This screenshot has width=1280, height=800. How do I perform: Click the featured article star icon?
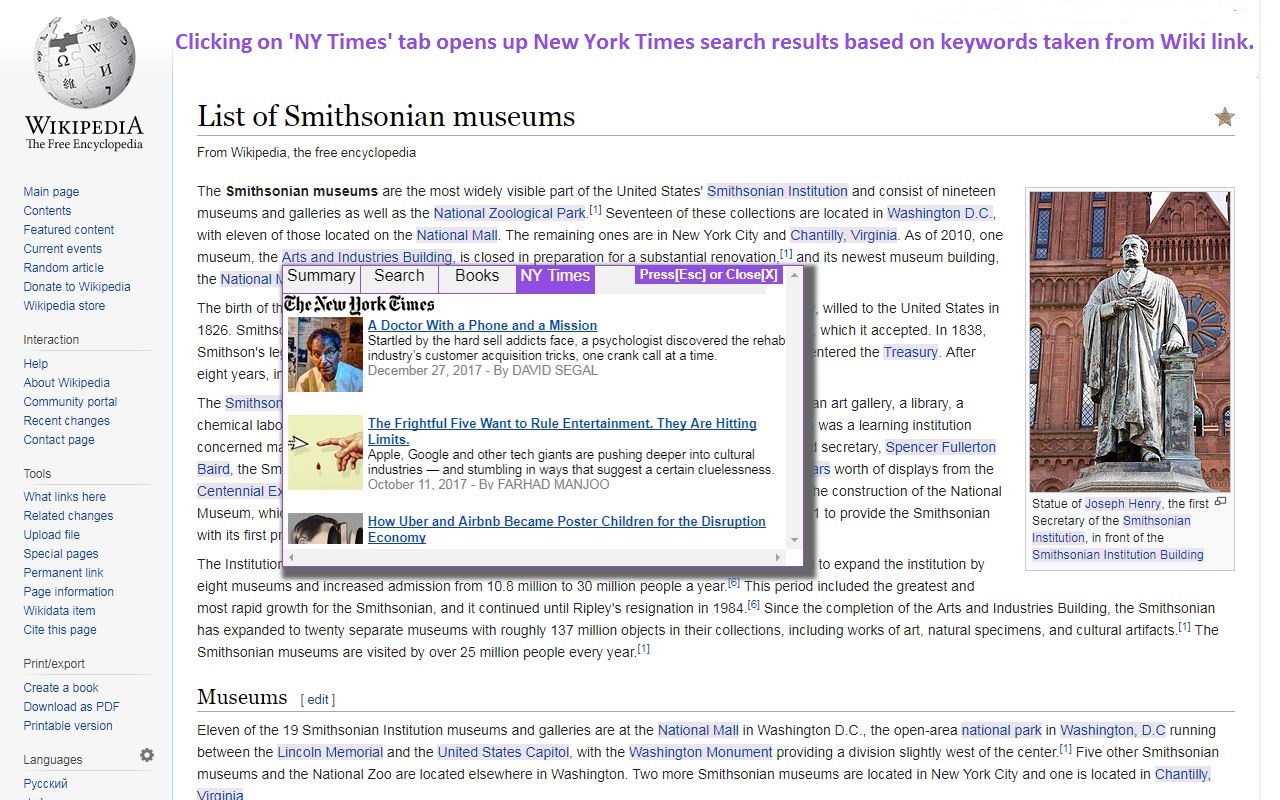1225,117
